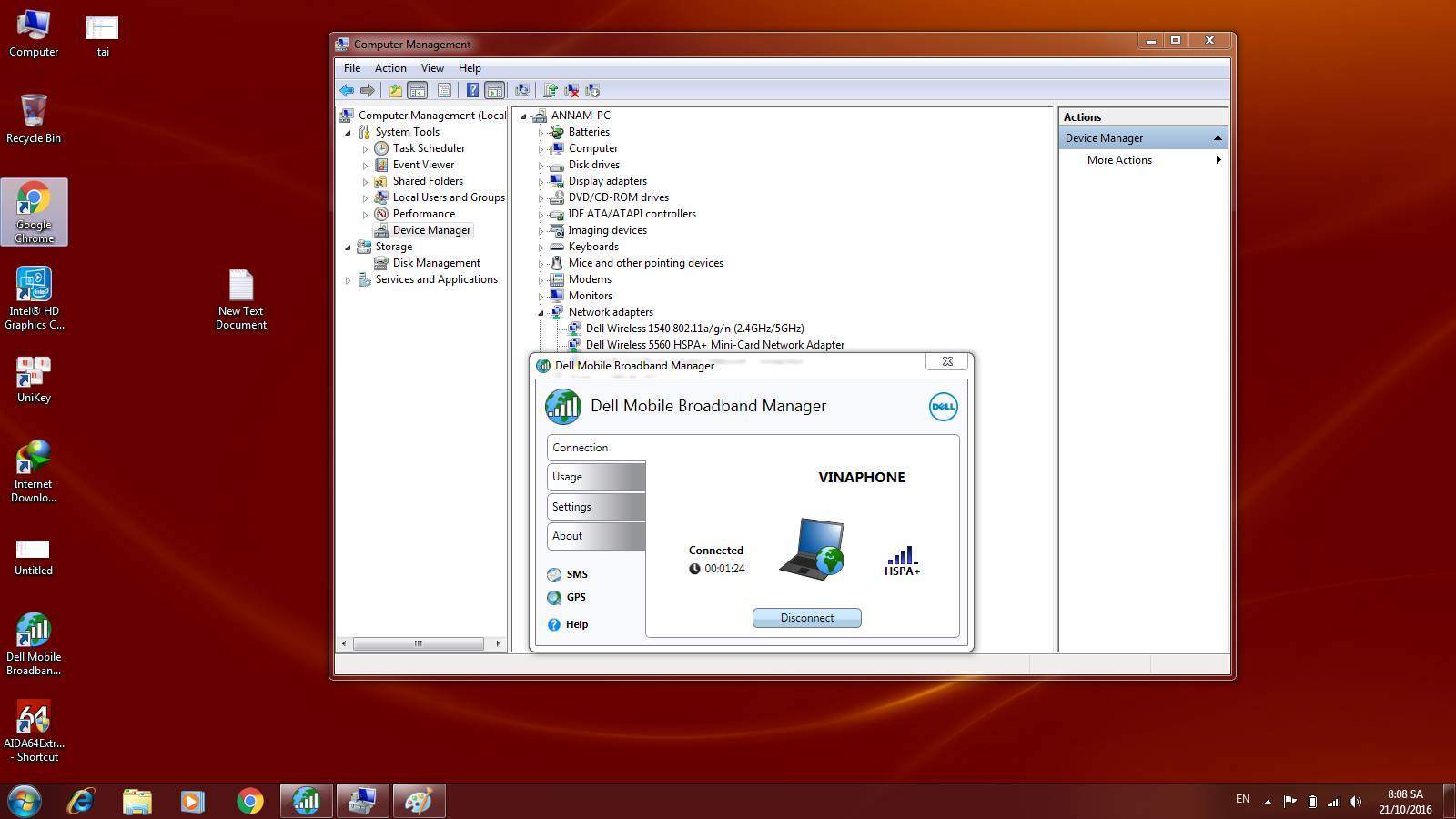Select the Disk drives category
The image size is (1456, 819).
pos(593,165)
